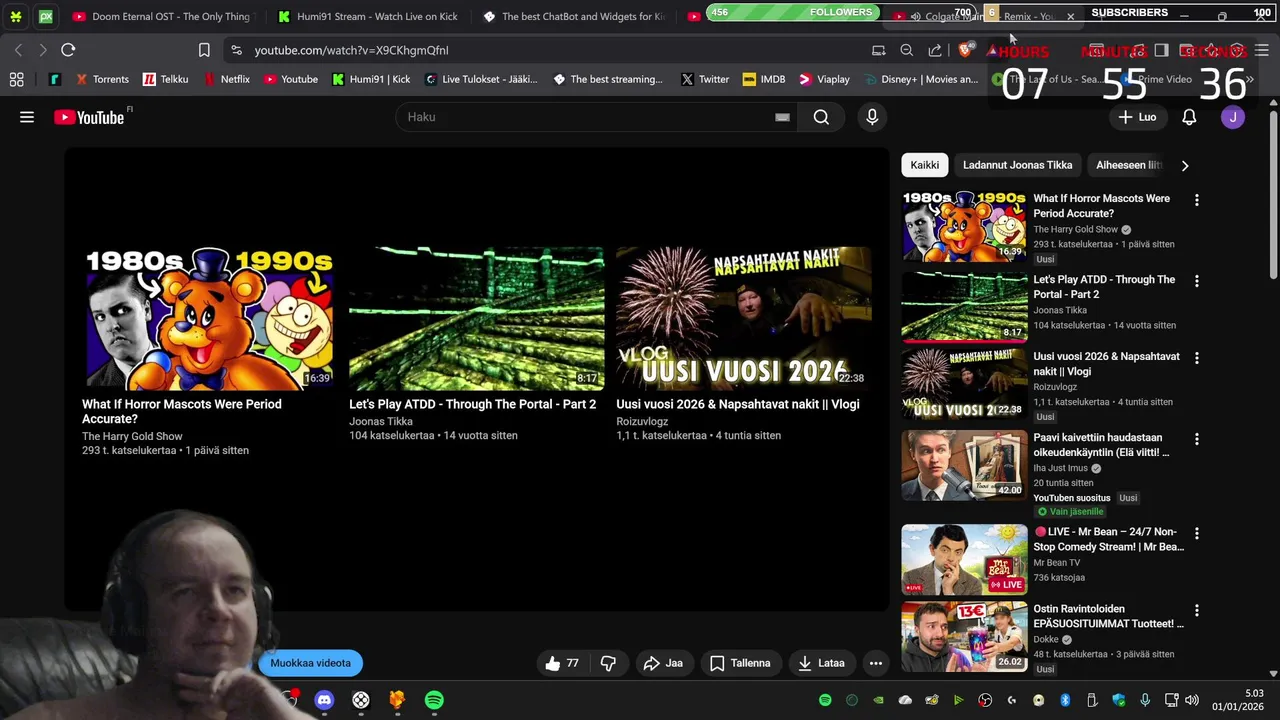This screenshot has height=720, width=1280.
Task: Open the OBS icon in the system tray
Action: pyautogui.click(x=985, y=700)
